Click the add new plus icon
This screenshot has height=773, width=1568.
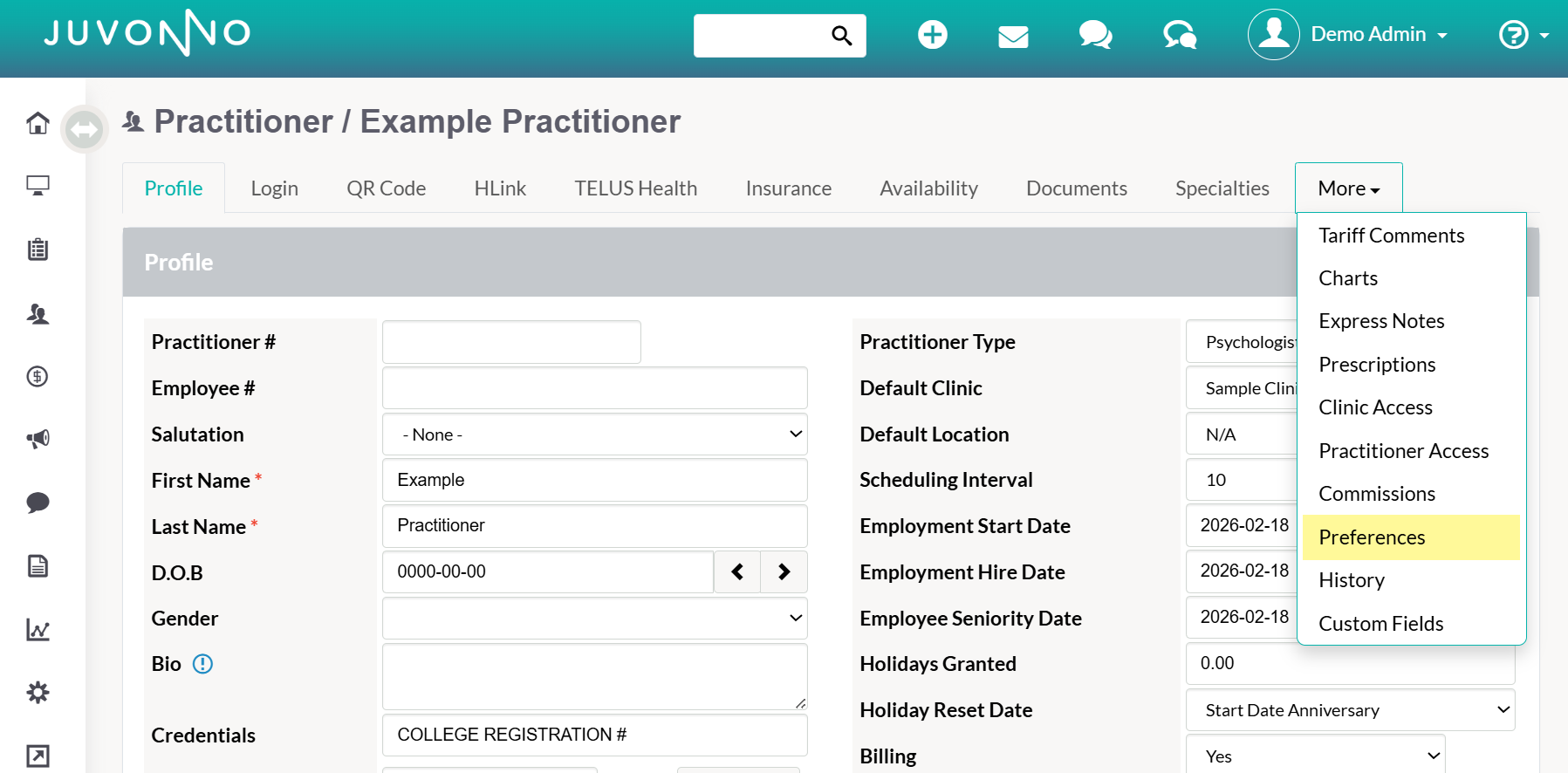tap(933, 35)
